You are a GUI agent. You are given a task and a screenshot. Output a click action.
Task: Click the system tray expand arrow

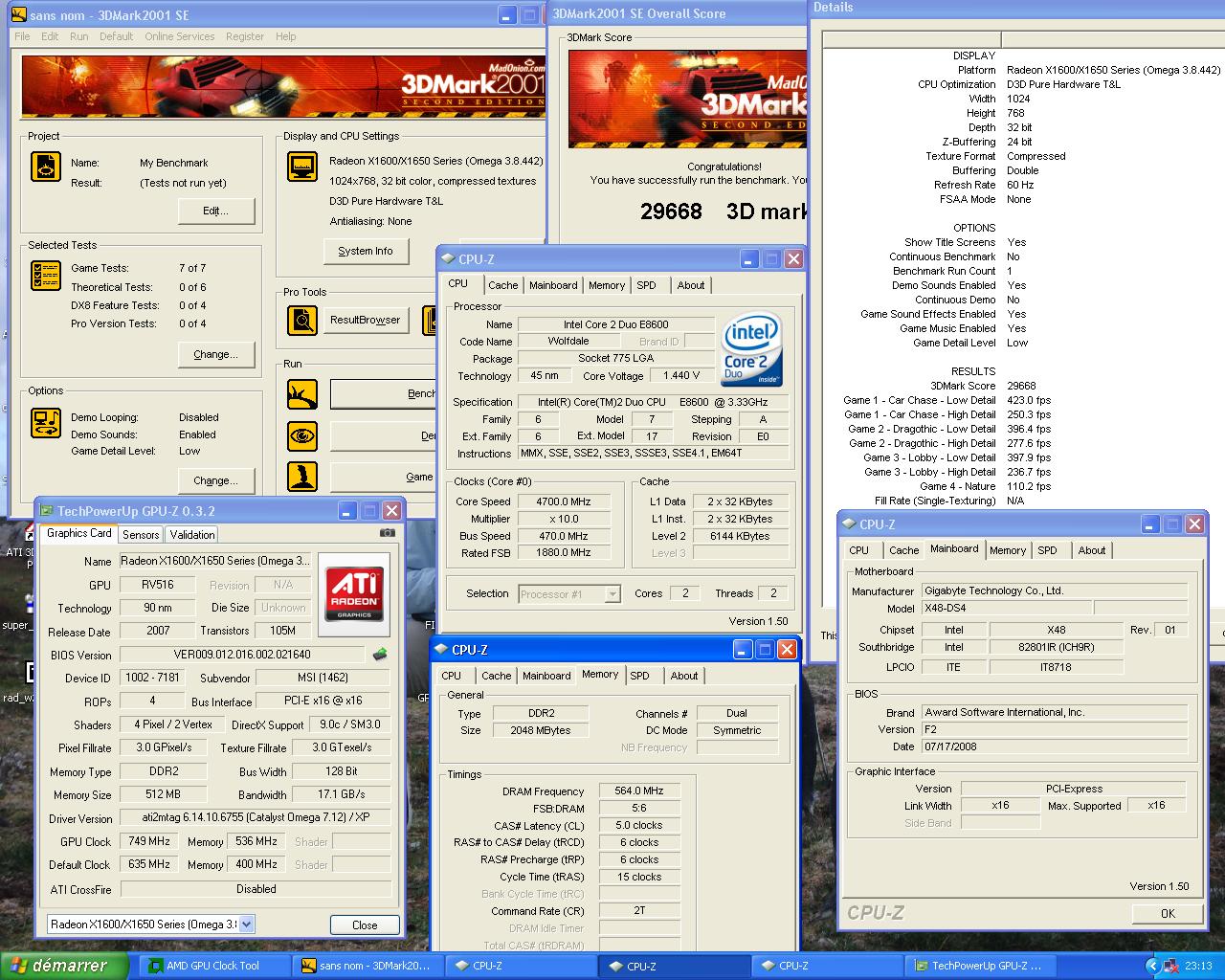(1152, 966)
